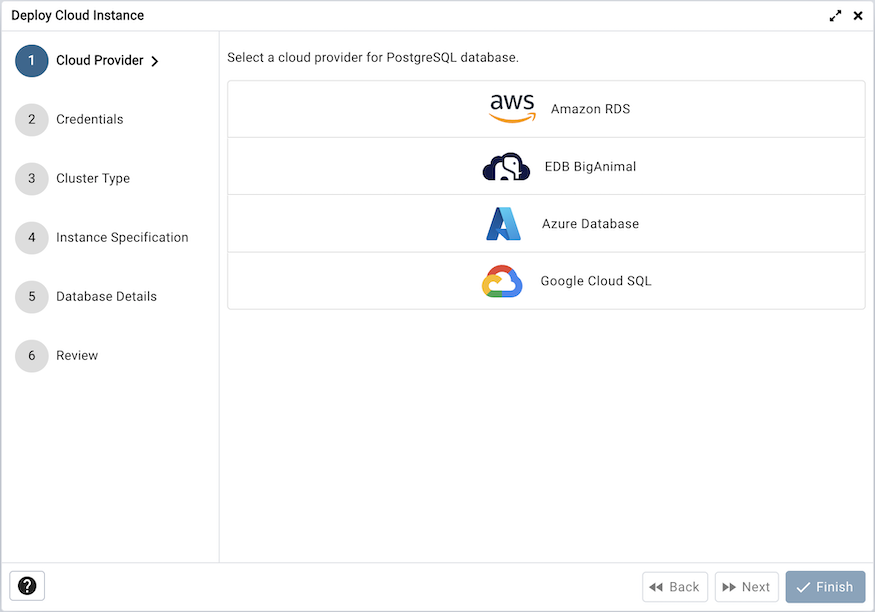Click the Azure Database icon
Image resolution: width=875 pixels, height=612 pixels.
(x=506, y=223)
